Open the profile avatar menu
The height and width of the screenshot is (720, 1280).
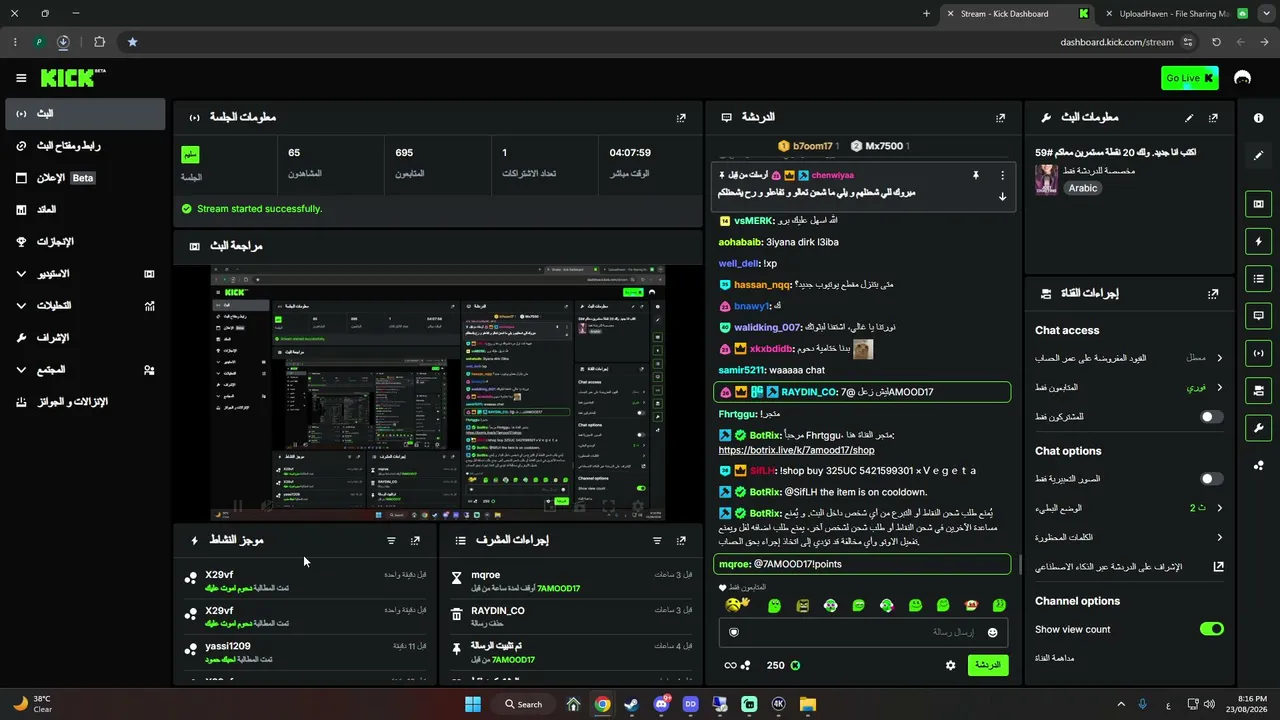click(x=1243, y=78)
